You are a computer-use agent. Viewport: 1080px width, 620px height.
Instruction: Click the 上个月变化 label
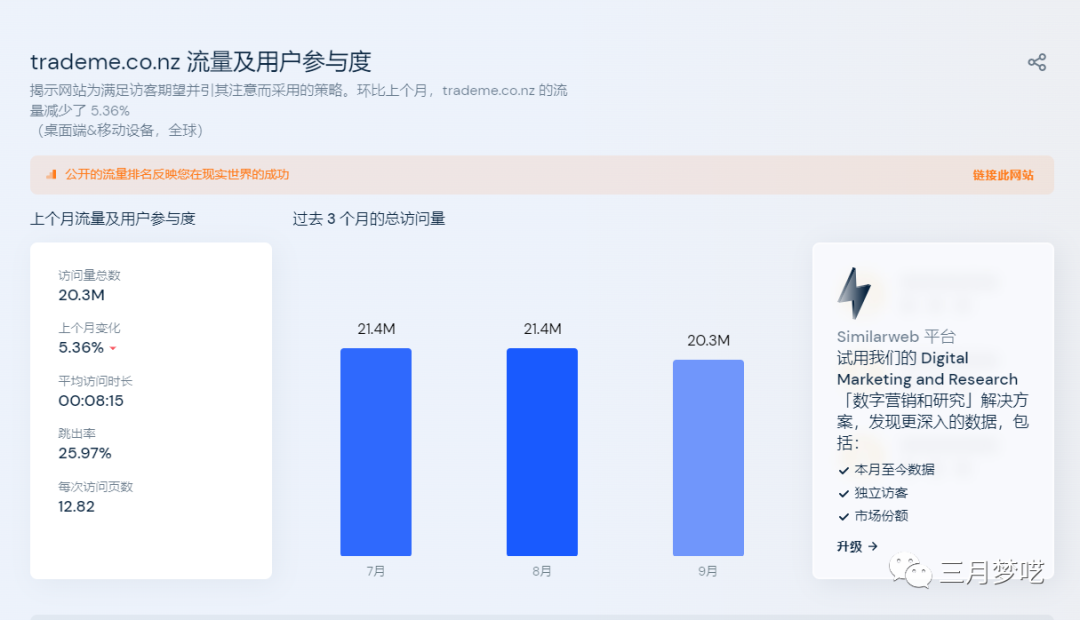tap(90, 328)
